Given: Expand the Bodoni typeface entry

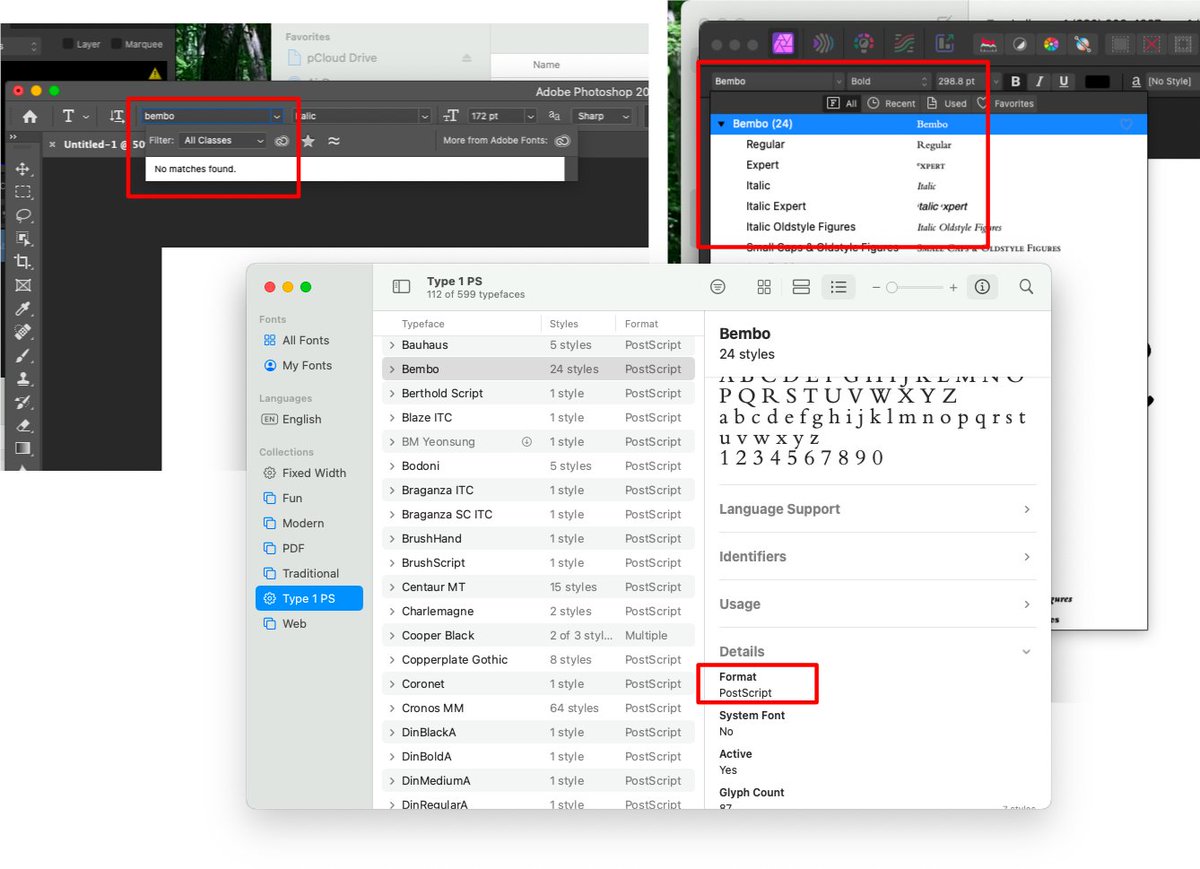Looking at the screenshot, I should [391, 466].
